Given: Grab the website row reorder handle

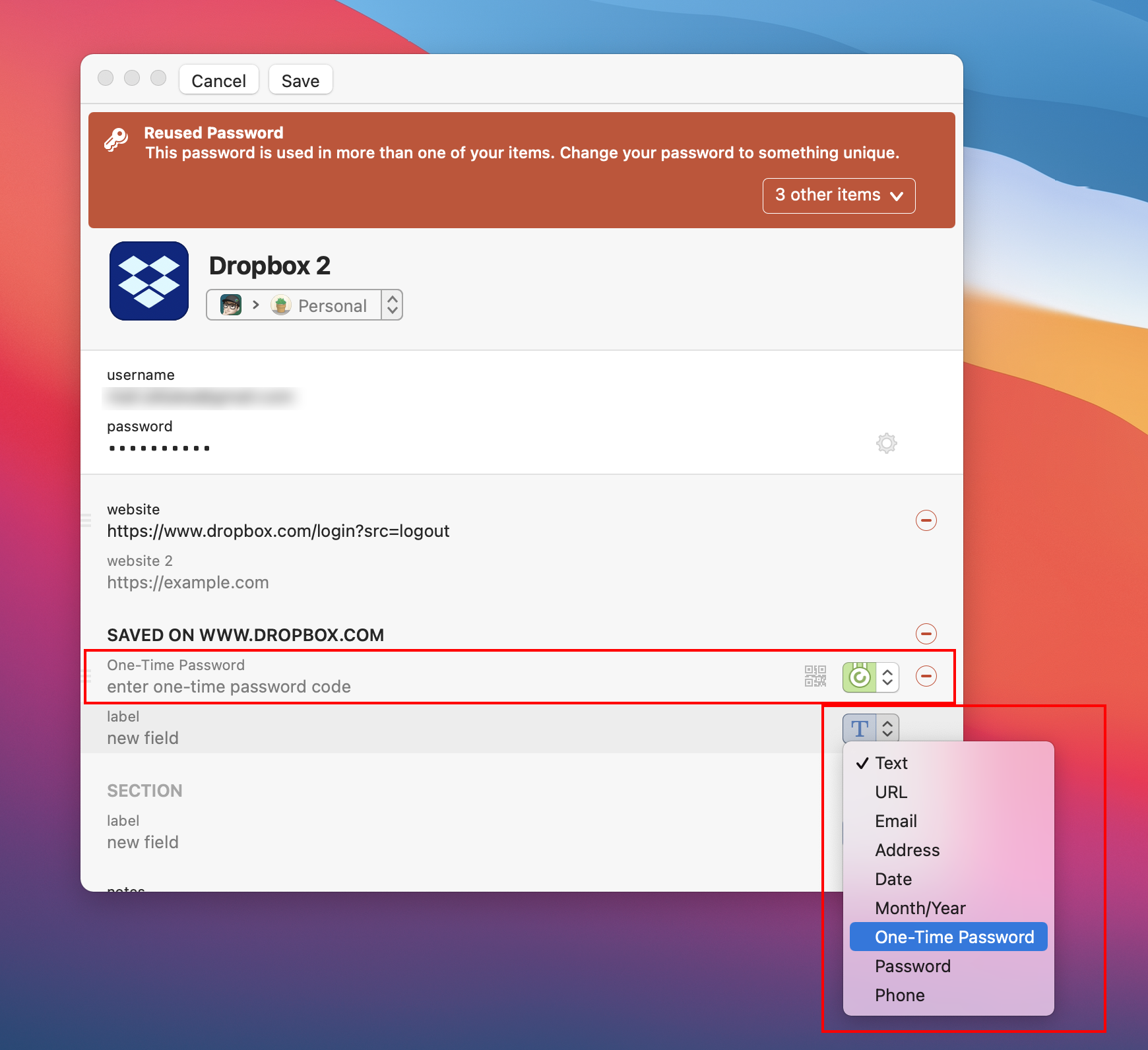Looking at the screenshot, I should click(x=86, y=520).
